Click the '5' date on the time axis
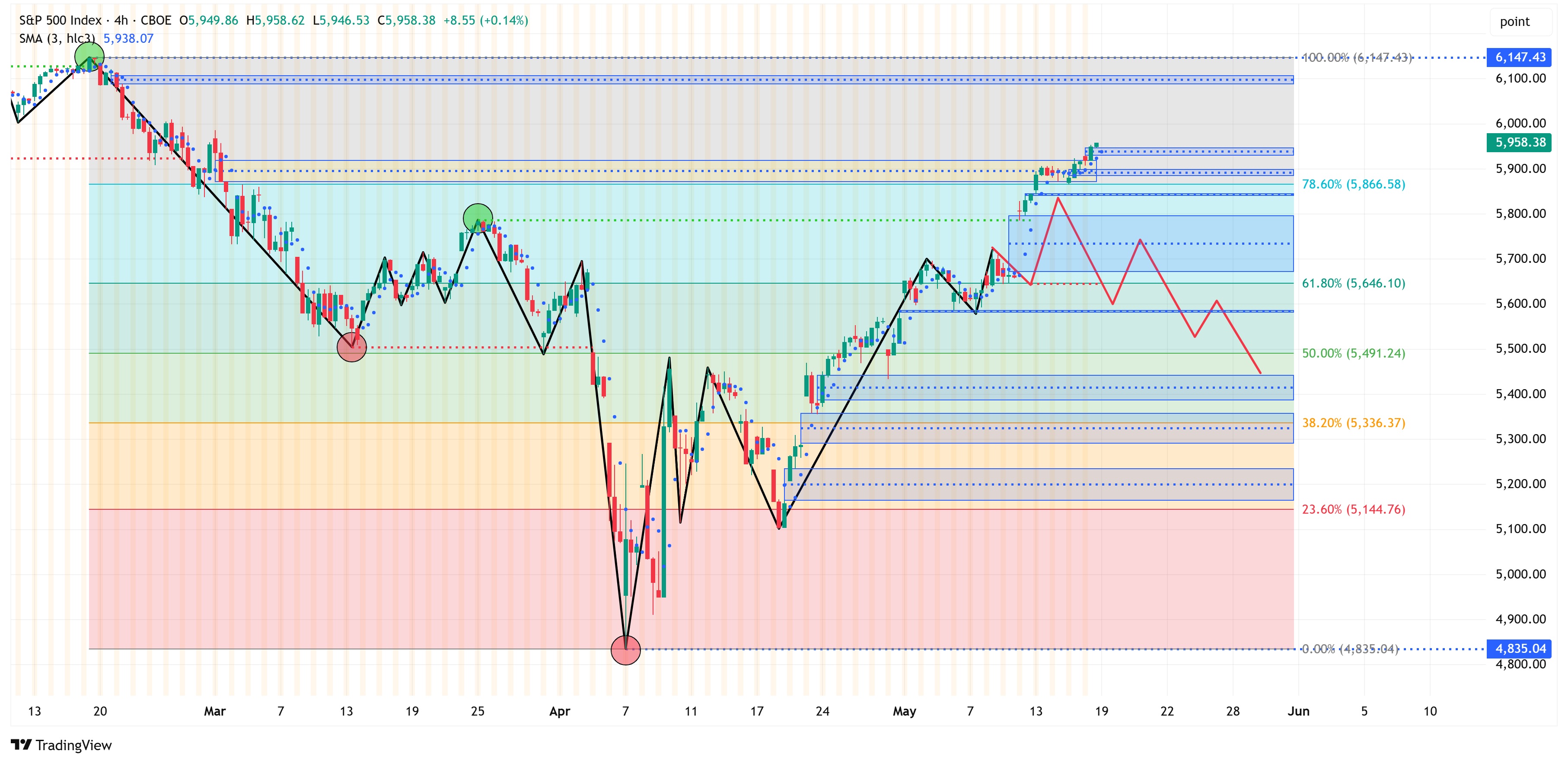1568x764 pixels. point(1364,711)
